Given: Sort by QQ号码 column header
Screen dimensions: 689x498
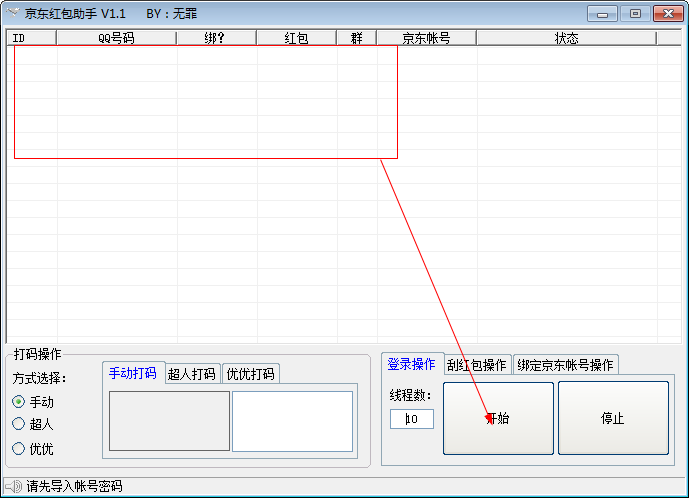Looking at the screenshot, I should click(116, 38).
